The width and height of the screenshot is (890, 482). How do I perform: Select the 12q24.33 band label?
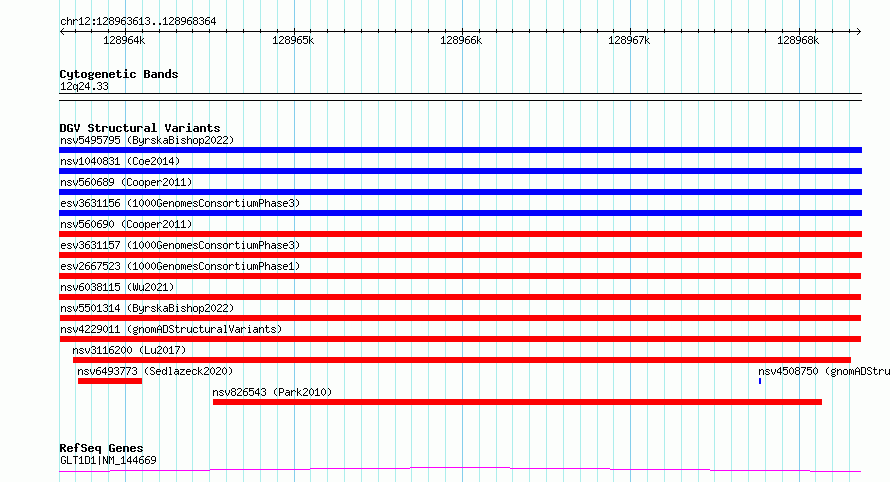tap(84, 86)
